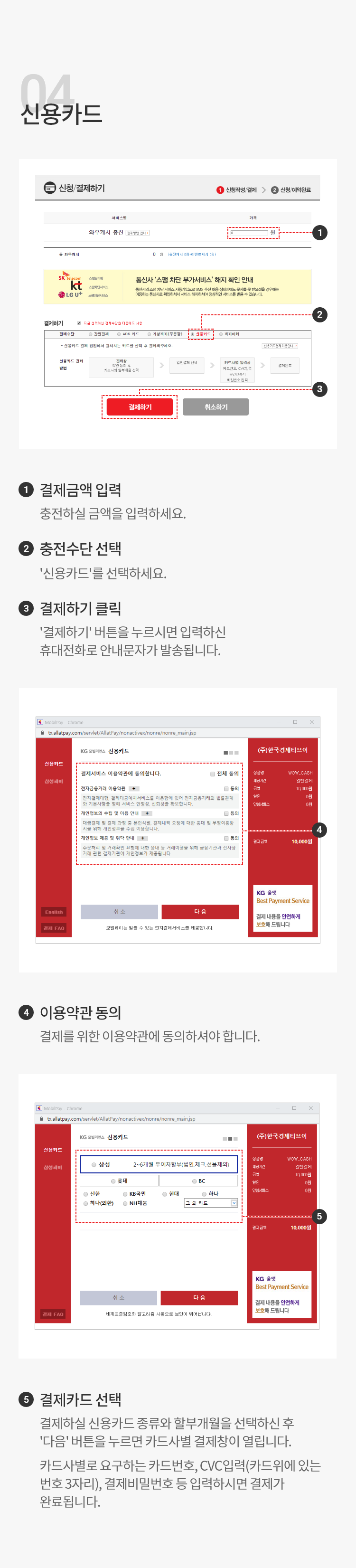Open 삼성페이 tab in terms agreement window
This screenshot has height=1568, width=356.
[53, 781]
